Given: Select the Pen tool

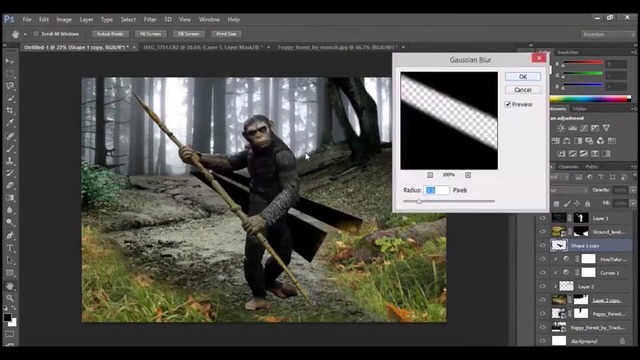Looking at the screenshot, I should click(x=10, y=236).
